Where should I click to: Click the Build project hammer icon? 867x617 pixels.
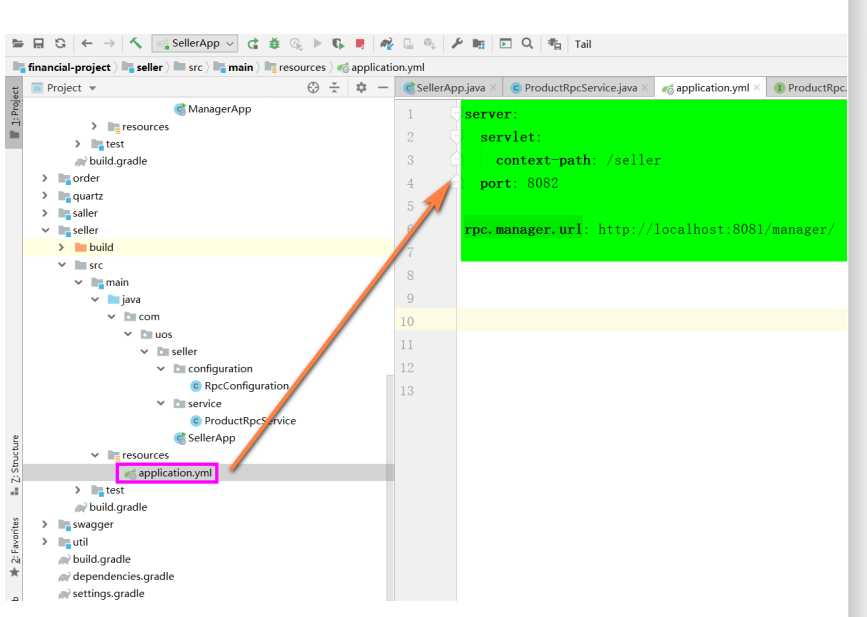(135, 44)
